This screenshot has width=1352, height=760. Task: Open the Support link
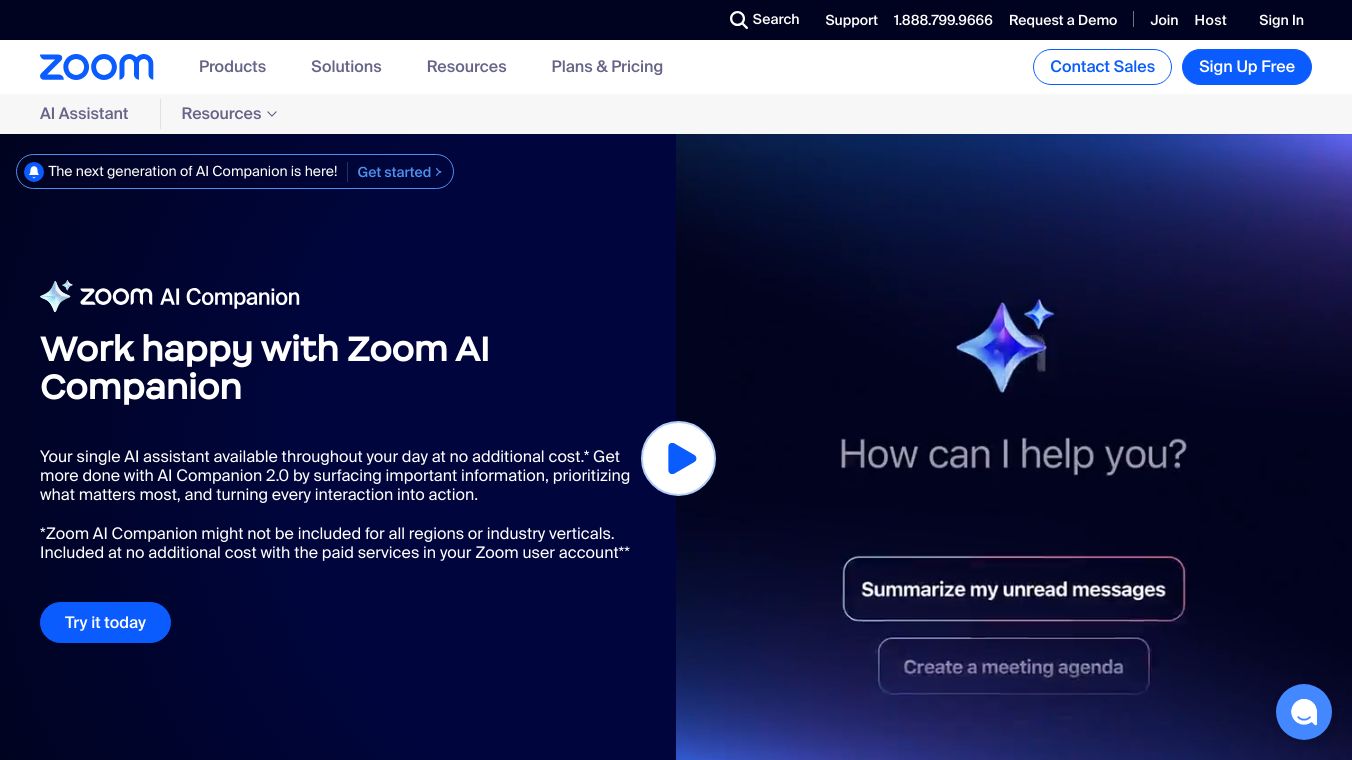point(851,20)
